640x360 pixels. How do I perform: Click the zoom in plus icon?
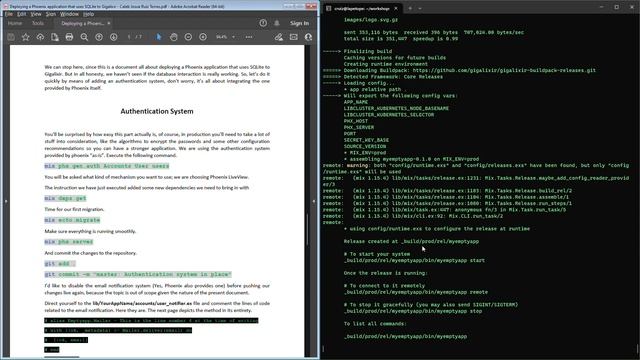203,37
